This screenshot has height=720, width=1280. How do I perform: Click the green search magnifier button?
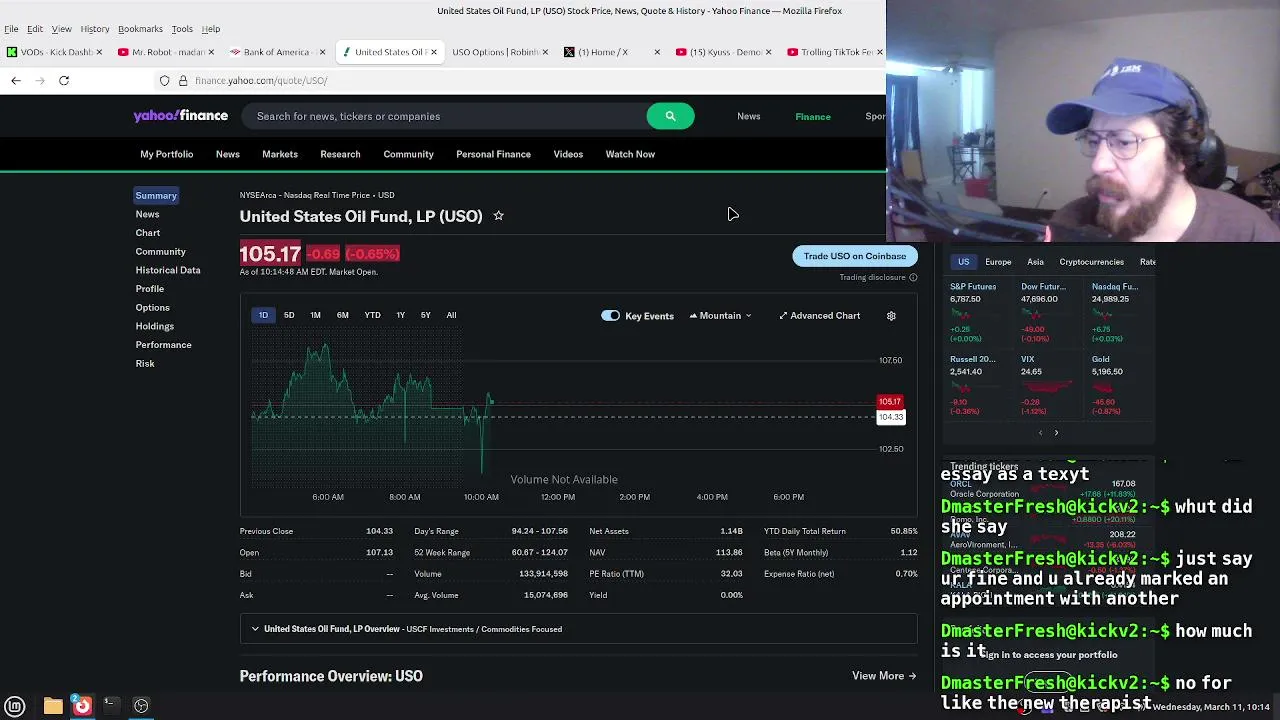[670, 116]
